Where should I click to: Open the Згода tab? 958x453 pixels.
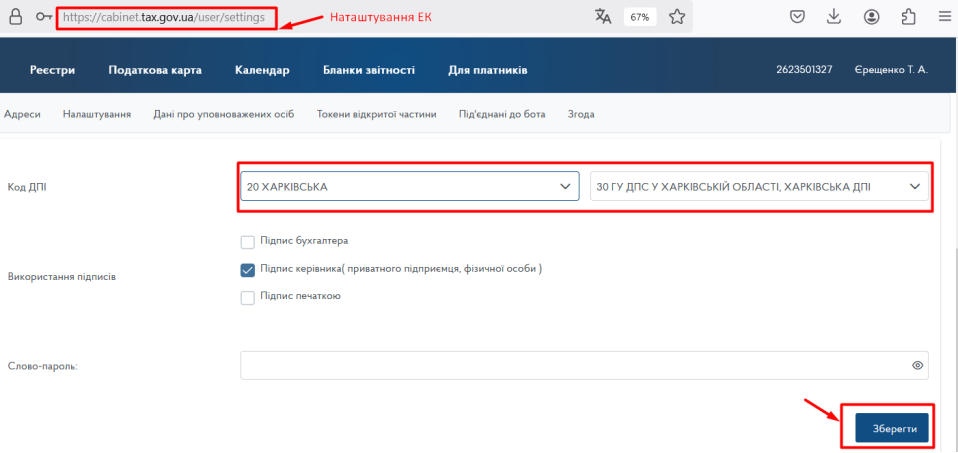[x=581, y=114]
